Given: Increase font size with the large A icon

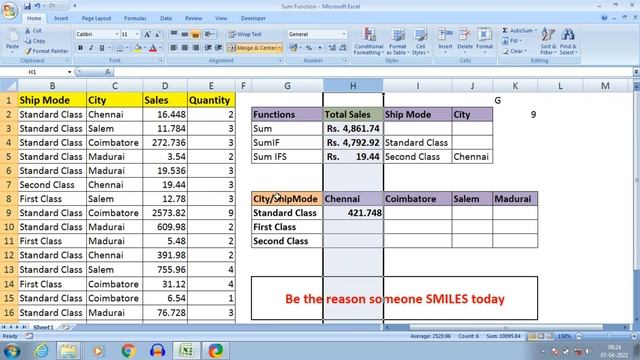Looking at the screenshot, I should pyautogui.click(x=147, y=34).
